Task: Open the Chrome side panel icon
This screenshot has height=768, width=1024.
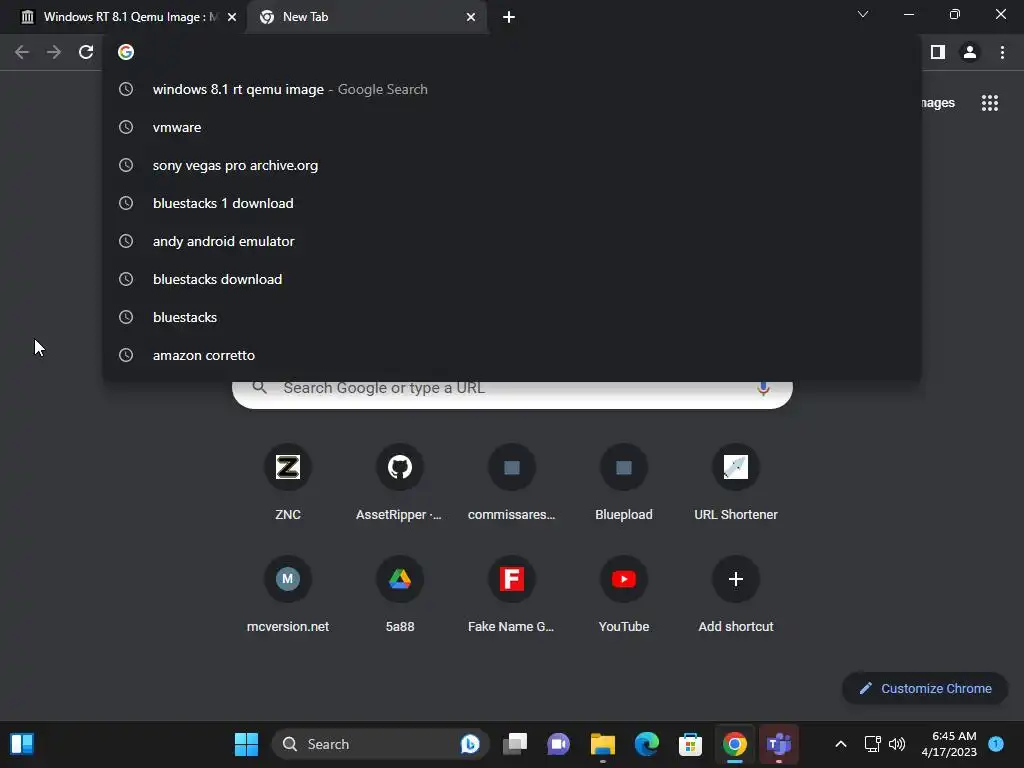Action: pyautogui.click(x=938, y=52)
